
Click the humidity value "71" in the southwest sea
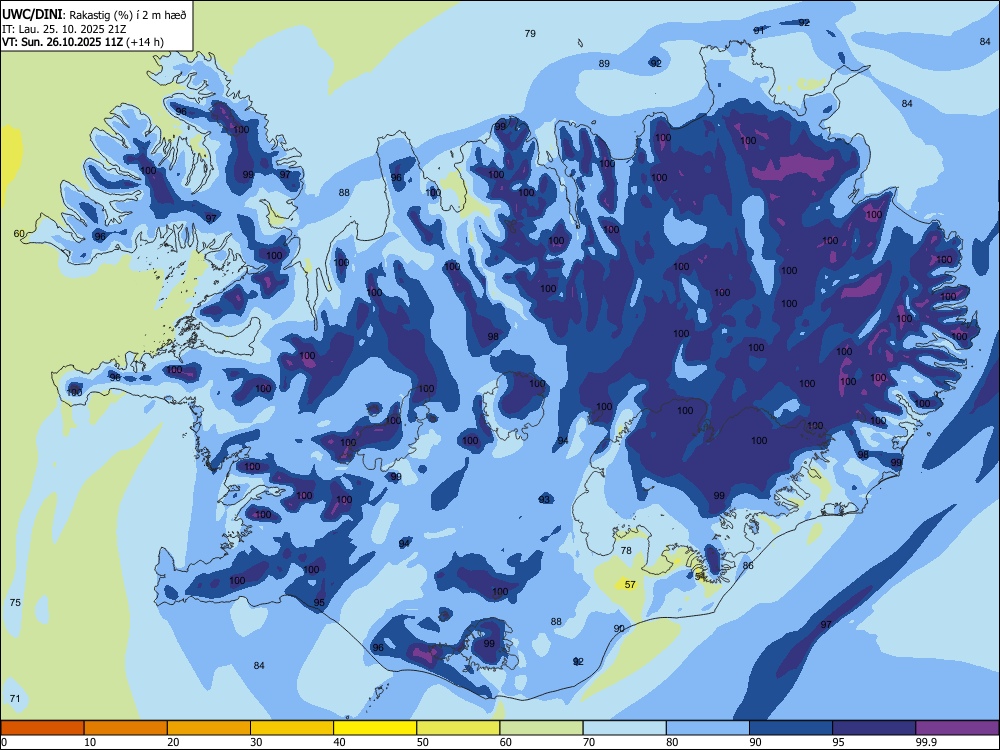click(15, 698)
